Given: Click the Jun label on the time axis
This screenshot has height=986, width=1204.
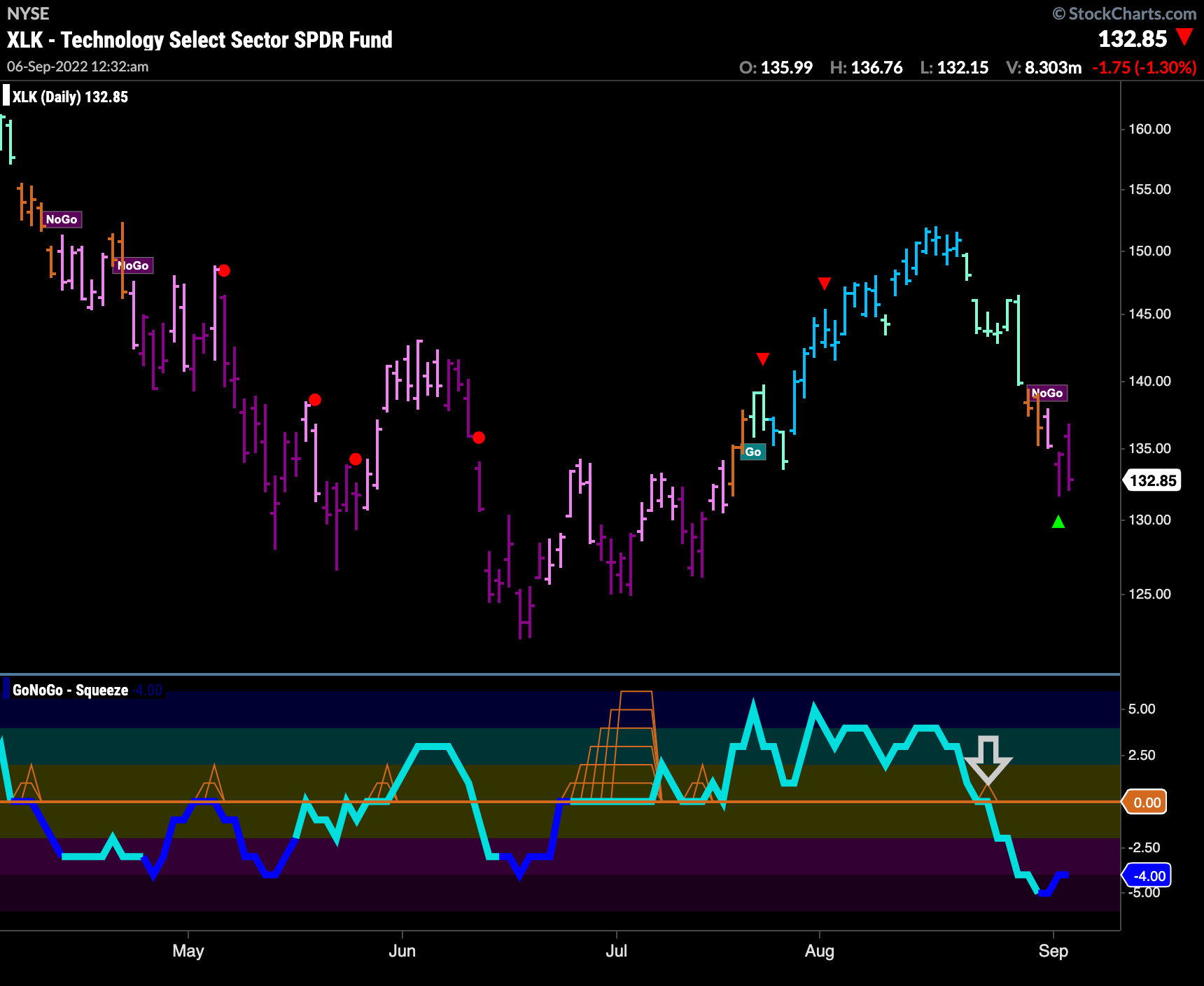Looking at the screenshot, I should point(402,951).
